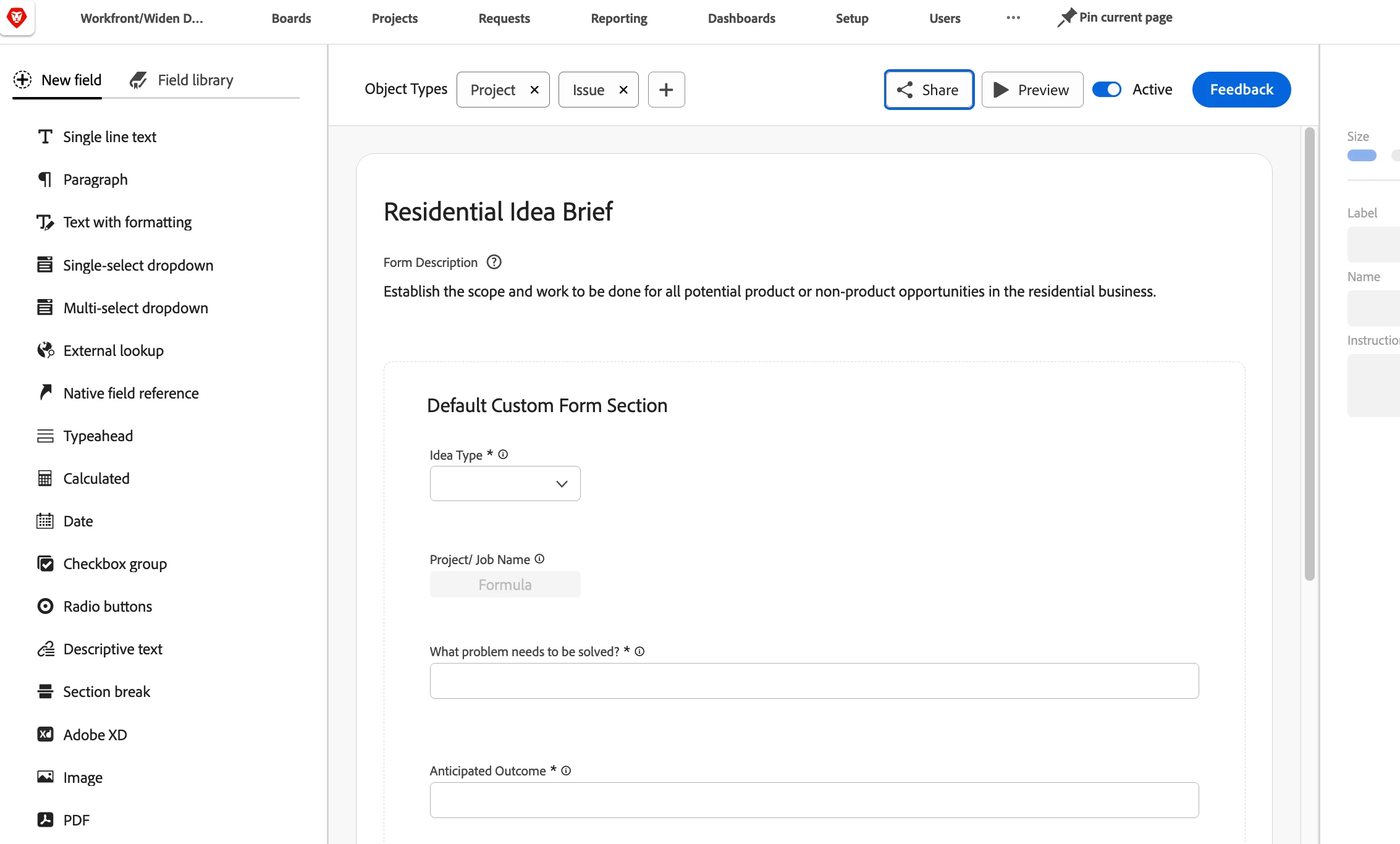Screen dimensions: 1400x844
Task: Click the PDF field icon
Action: coord(45,819)
